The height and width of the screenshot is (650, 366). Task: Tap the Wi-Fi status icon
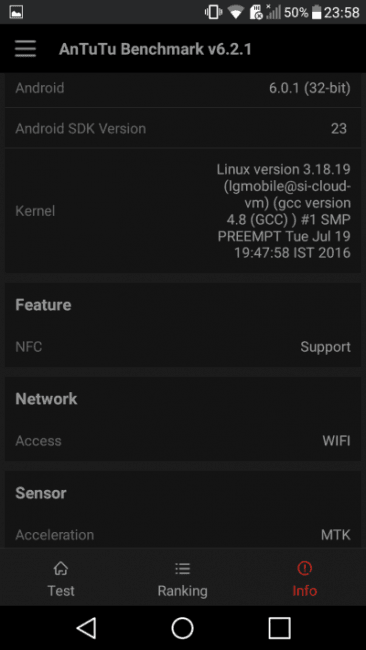click(236, 12)
